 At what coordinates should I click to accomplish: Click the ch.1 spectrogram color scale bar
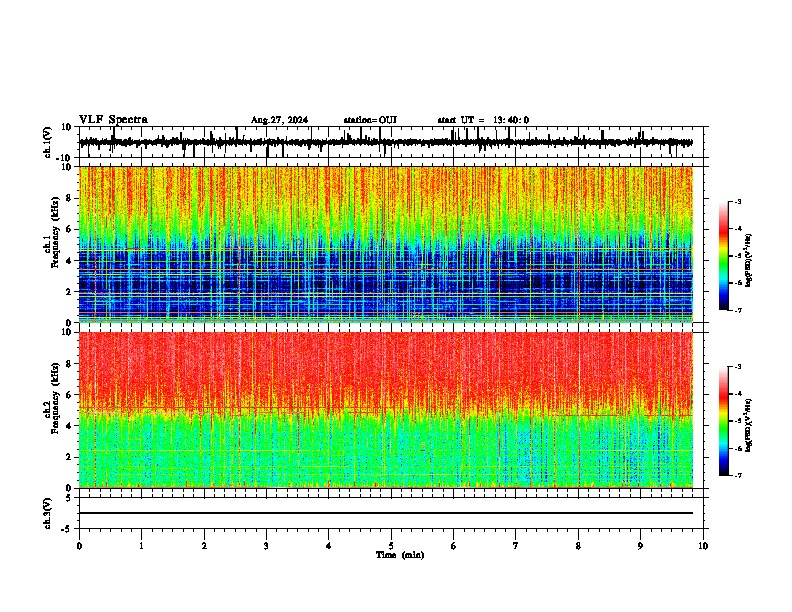point(724,256)
